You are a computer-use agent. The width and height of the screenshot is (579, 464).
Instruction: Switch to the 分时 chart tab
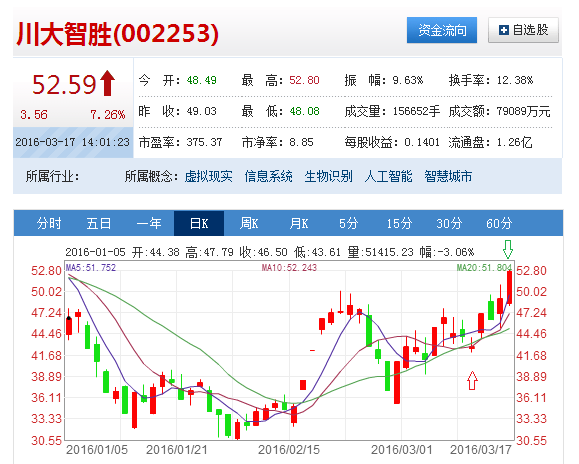pyautogui.click(x=49, y=223)
